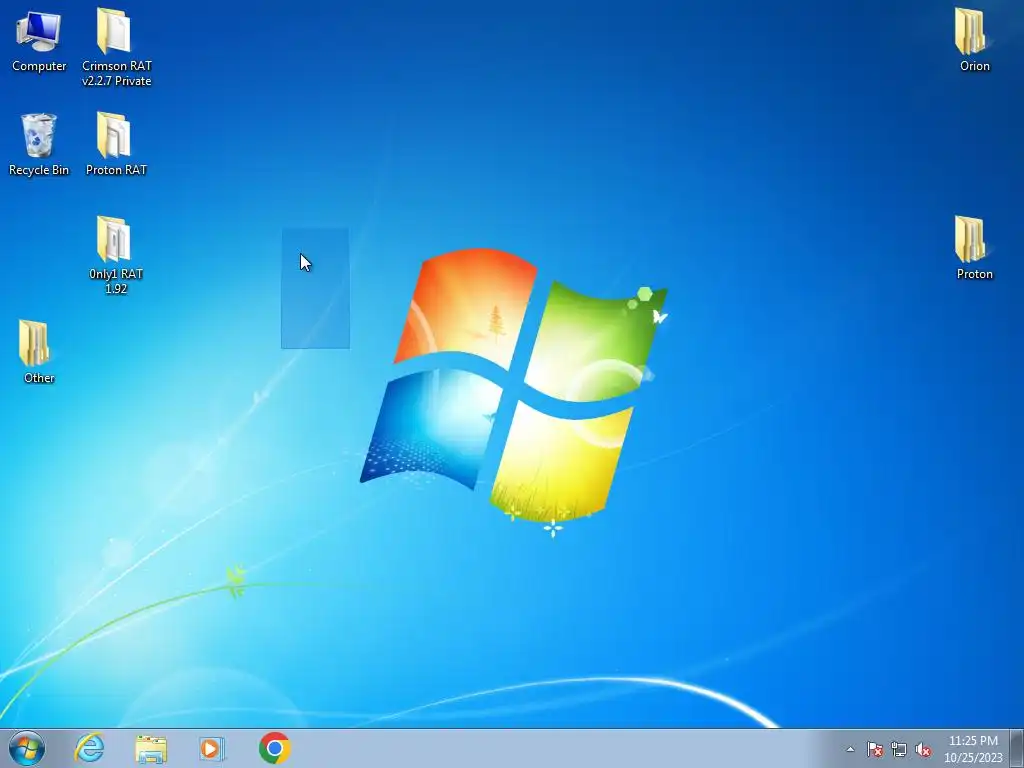Launch Windows Media Player from taskbar
This screenshot has width=1024, height=768.
pos(212,749)
